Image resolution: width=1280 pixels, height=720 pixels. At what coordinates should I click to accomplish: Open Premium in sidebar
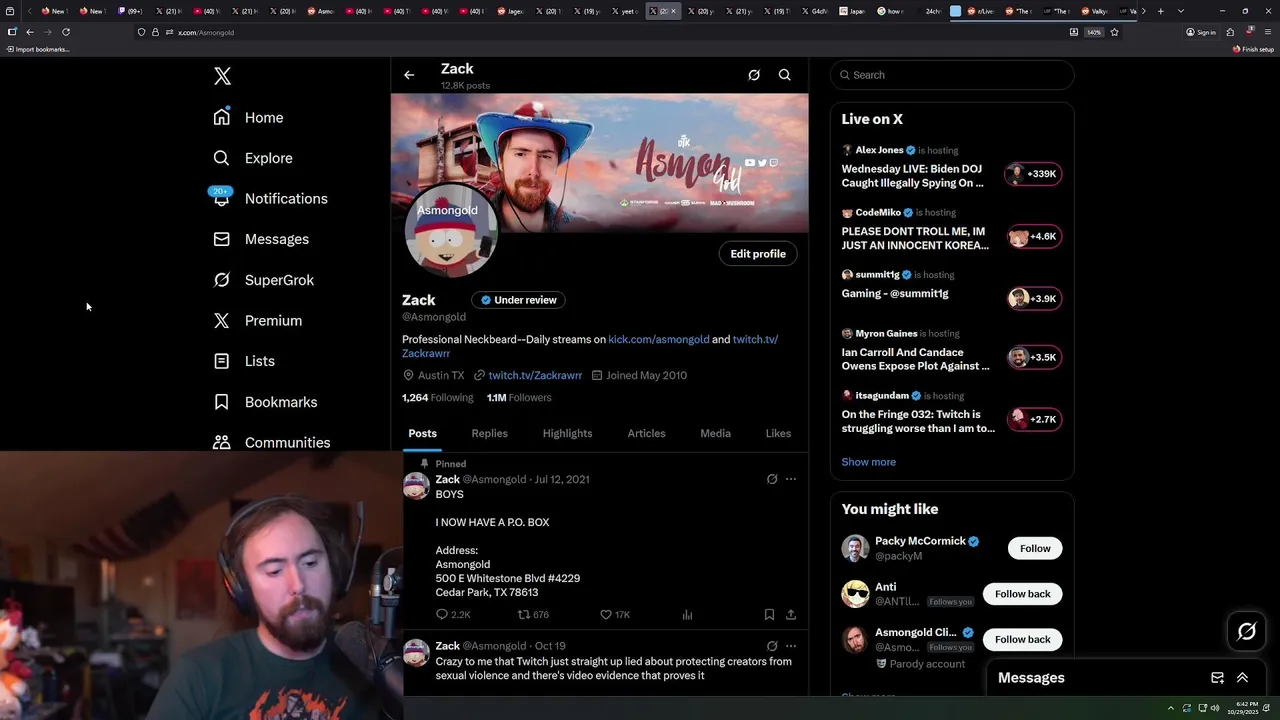pyautogui.click(x=258, y=320)
